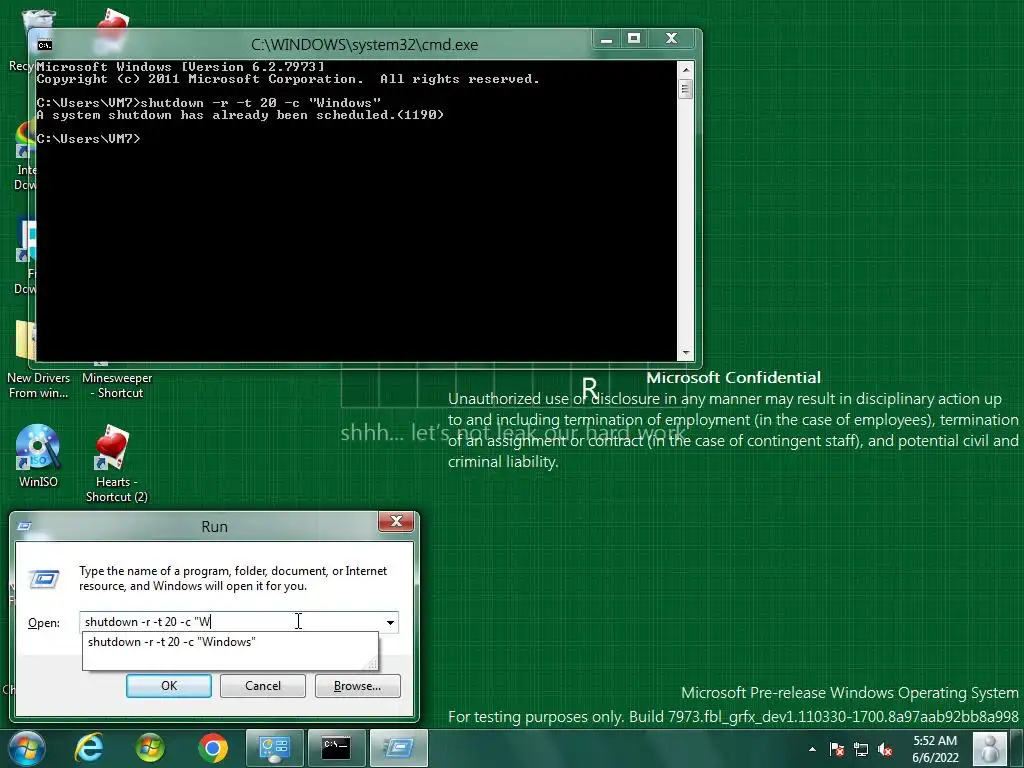Open the Windows flag taskbar icon
Image resolution: width=1024 pixels, height=768 pixels.
[x=150, y=748]
